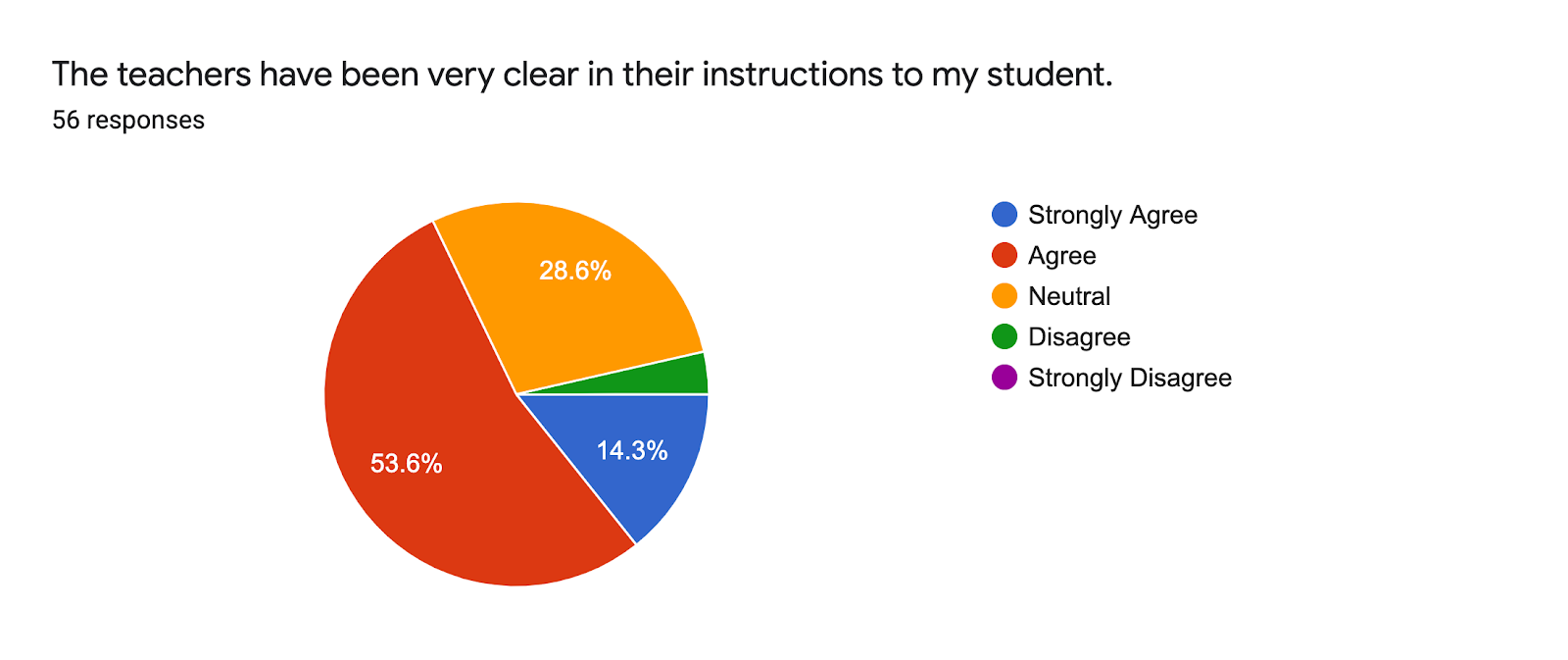
Task: Click the center point where pie slices meet
Action: pyautogui.click(x=516, y=394)
